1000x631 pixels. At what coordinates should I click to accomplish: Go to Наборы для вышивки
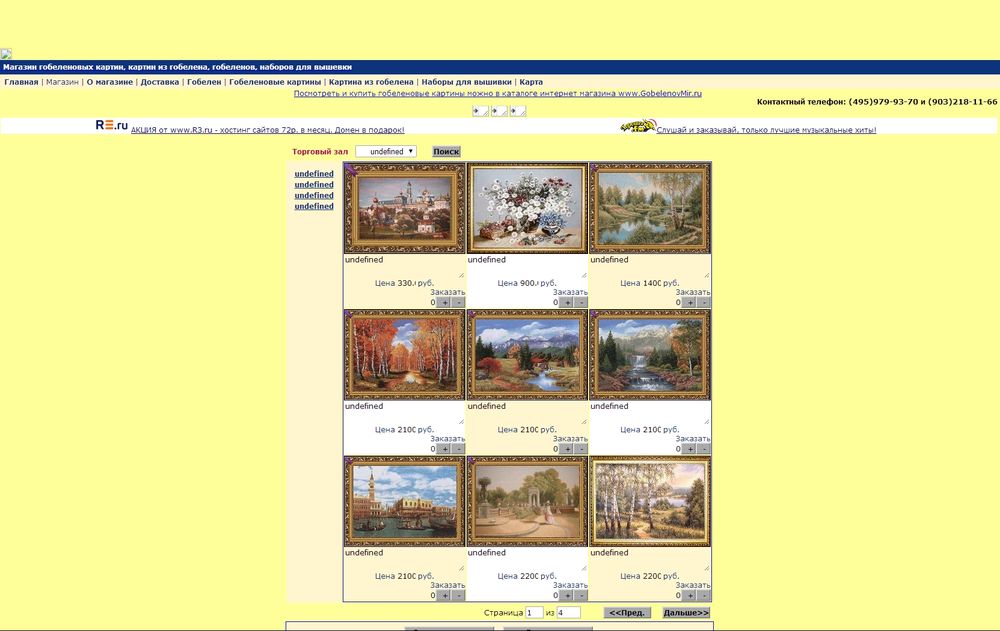tap(466, 82)
